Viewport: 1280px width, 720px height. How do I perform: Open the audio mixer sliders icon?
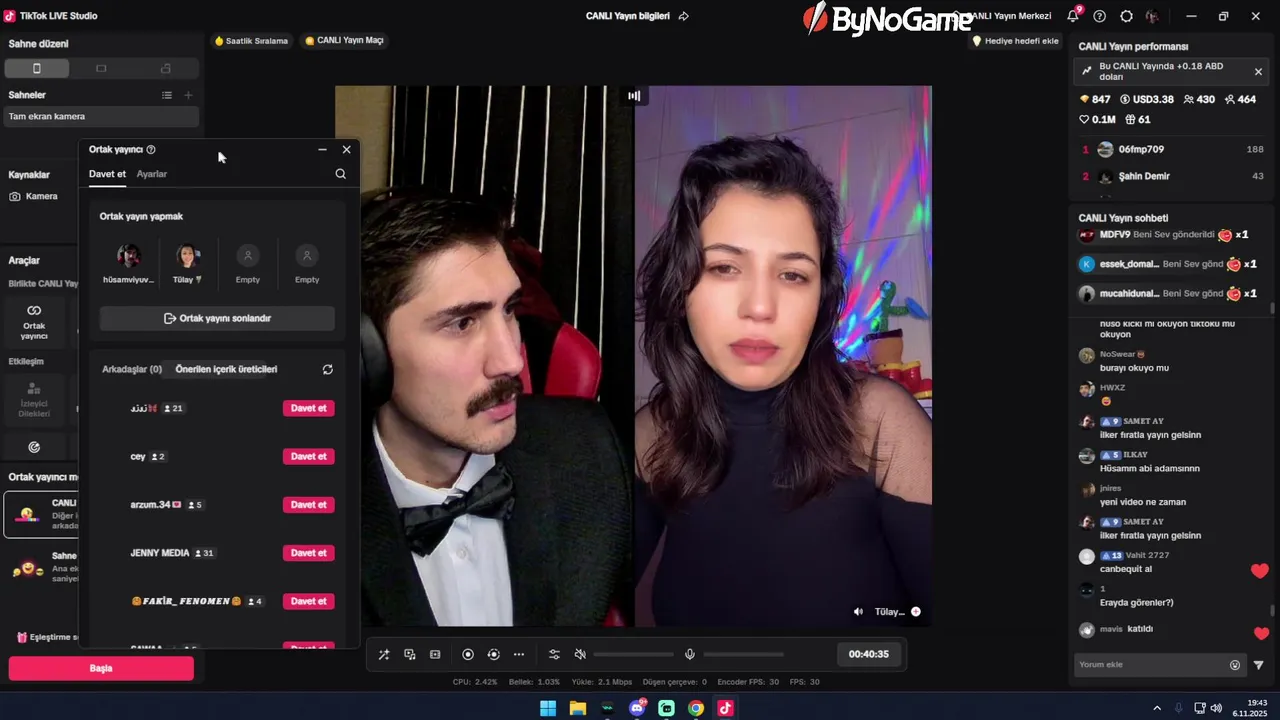(x=554, y=654)
